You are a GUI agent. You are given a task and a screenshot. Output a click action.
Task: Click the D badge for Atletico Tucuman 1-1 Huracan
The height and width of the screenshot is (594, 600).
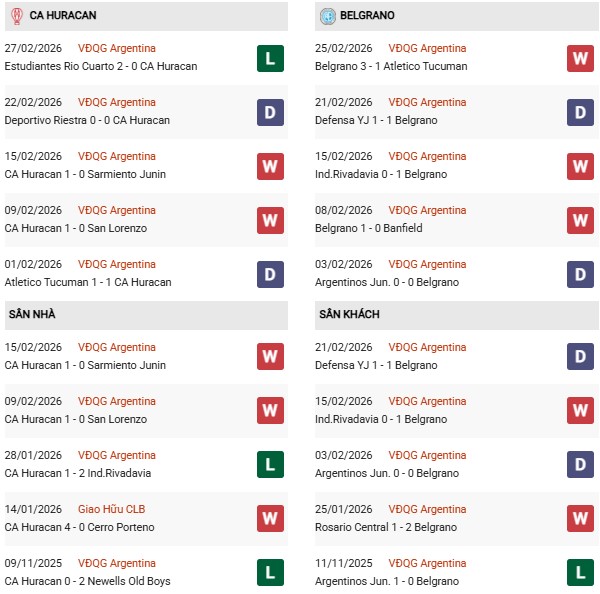point(270,274)
